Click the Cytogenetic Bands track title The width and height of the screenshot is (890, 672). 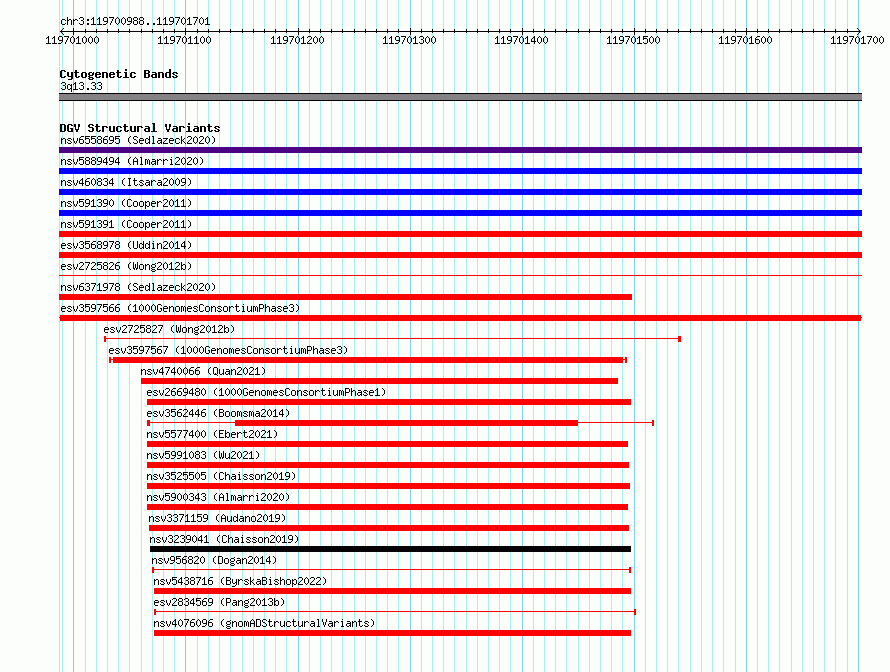[119, 74]
